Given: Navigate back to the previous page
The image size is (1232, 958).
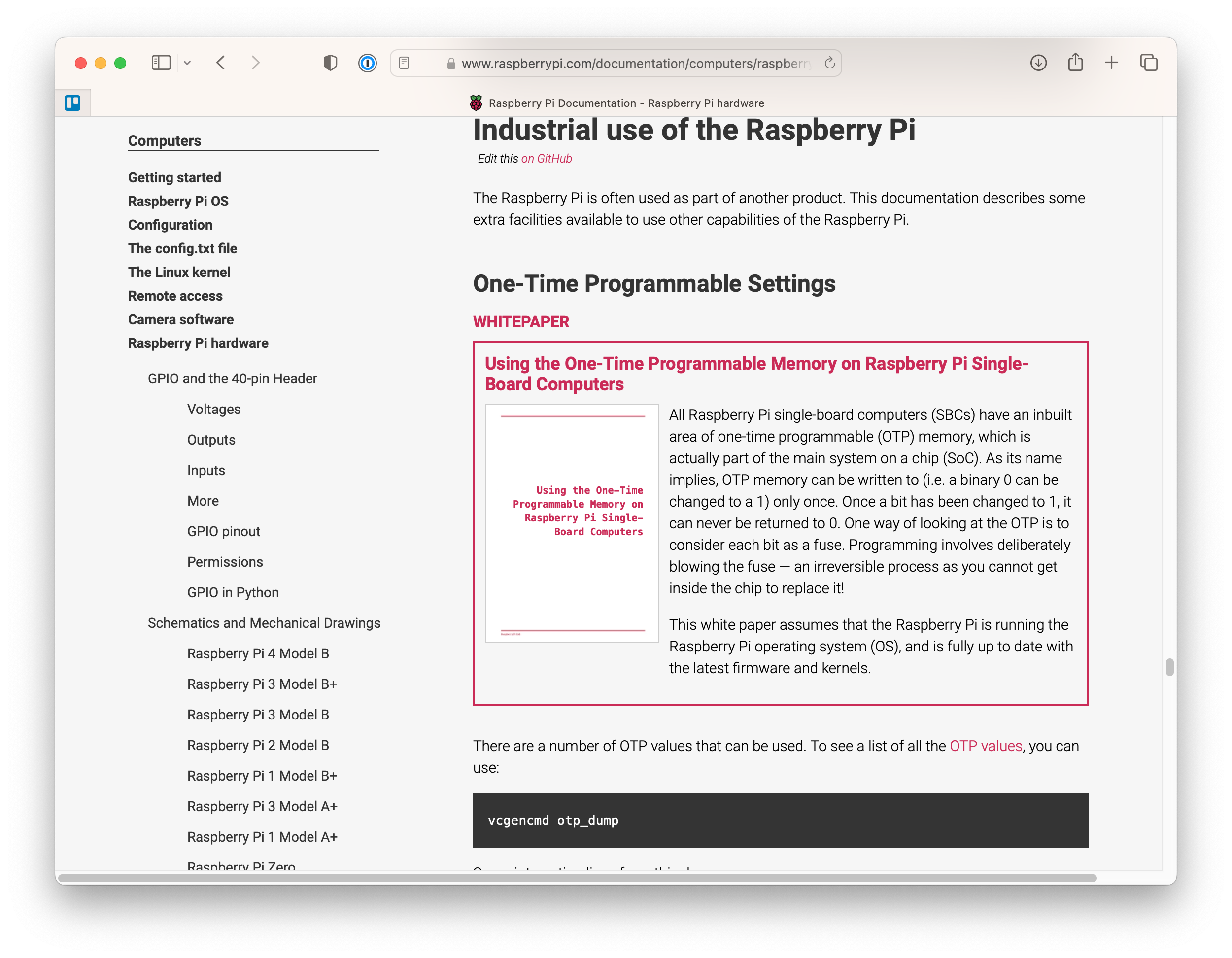Looking at the screenshot, I should [221, 63].
